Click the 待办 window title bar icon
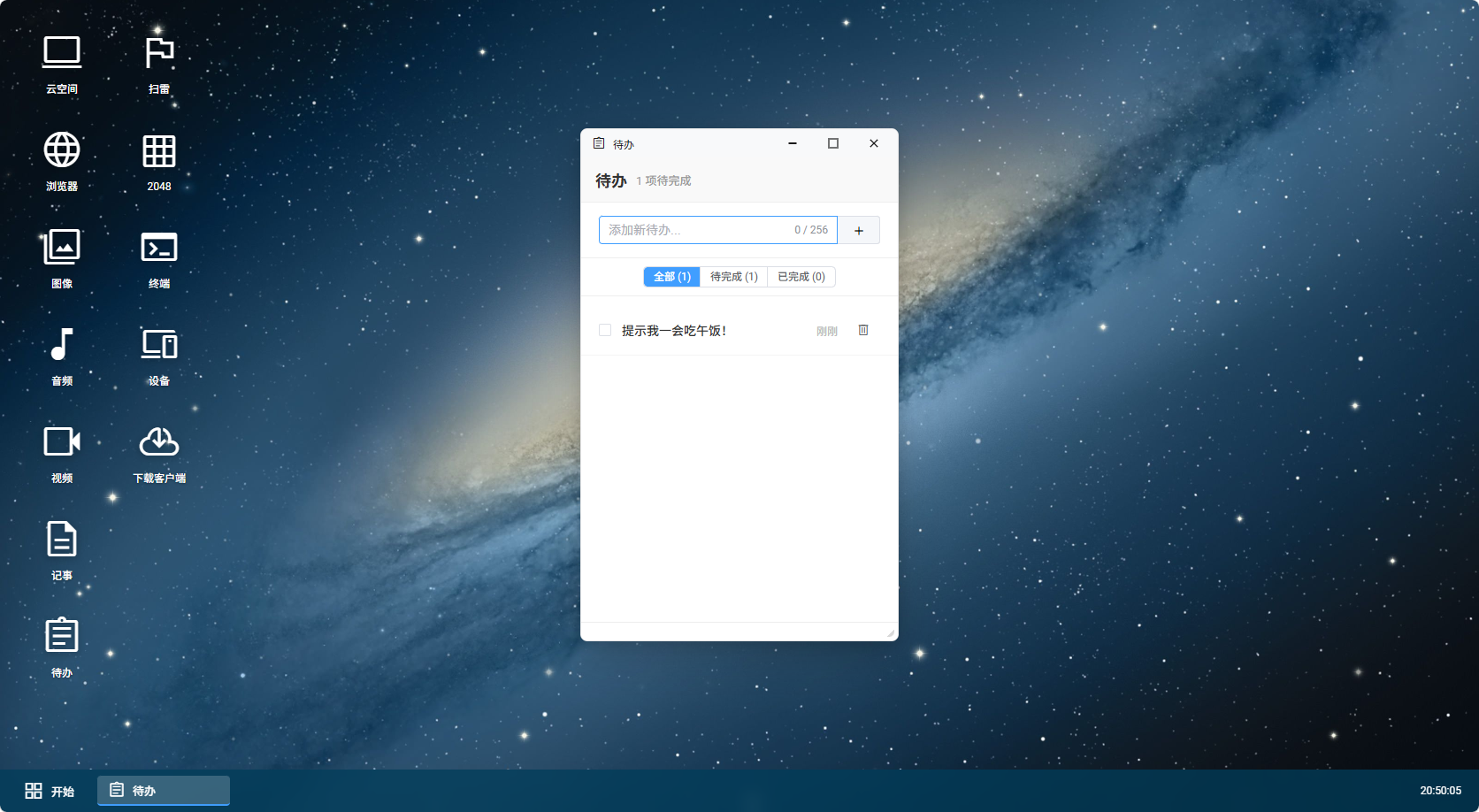Viewport: 1479px width, 812px height. coord(599,143)
